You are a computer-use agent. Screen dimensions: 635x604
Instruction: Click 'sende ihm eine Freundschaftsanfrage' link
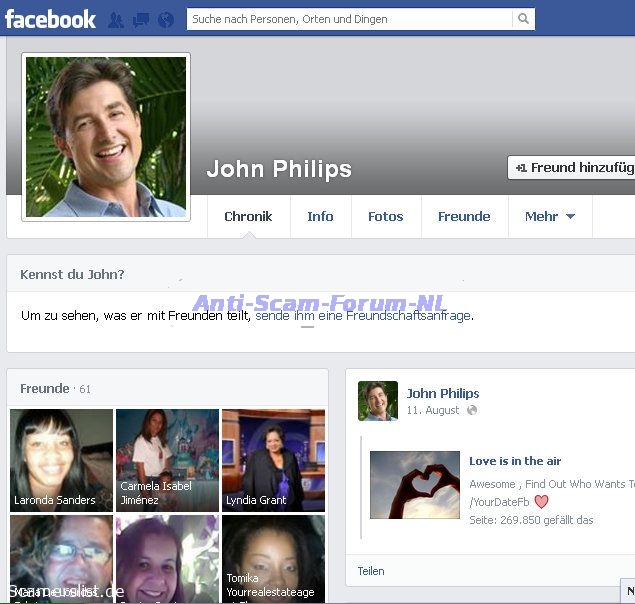tap(362, 315)
